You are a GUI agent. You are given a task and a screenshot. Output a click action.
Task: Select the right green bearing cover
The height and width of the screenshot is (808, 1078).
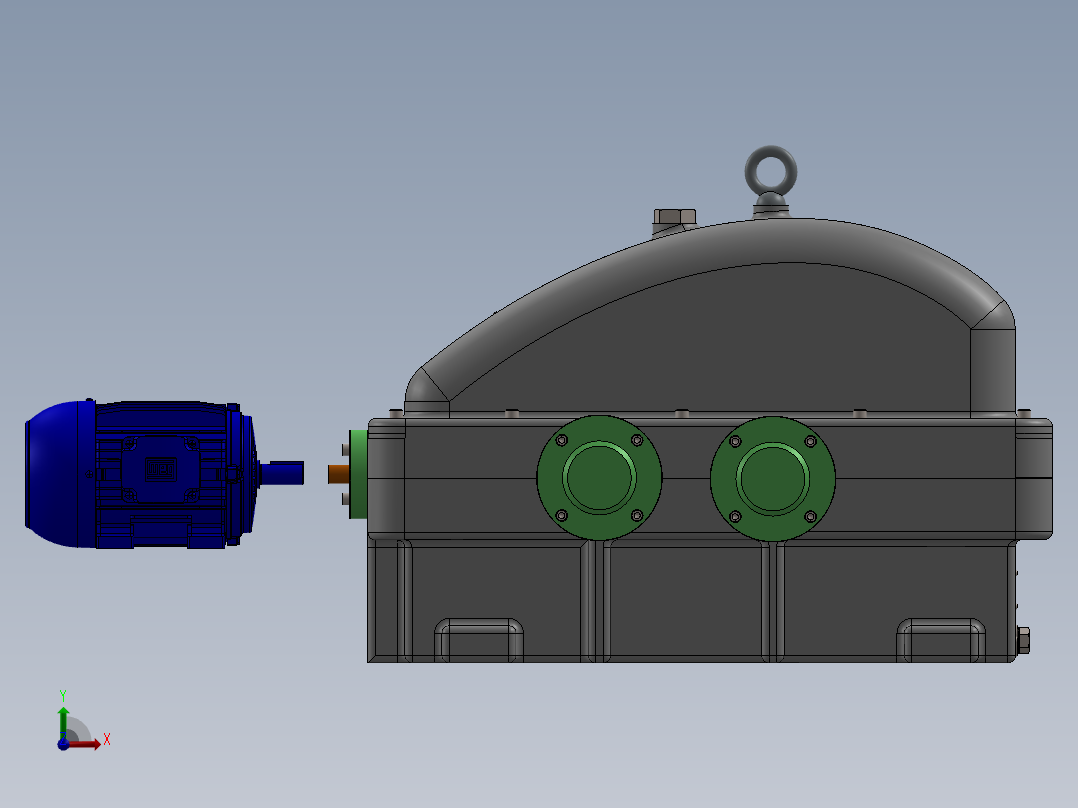tap(772, 477)
